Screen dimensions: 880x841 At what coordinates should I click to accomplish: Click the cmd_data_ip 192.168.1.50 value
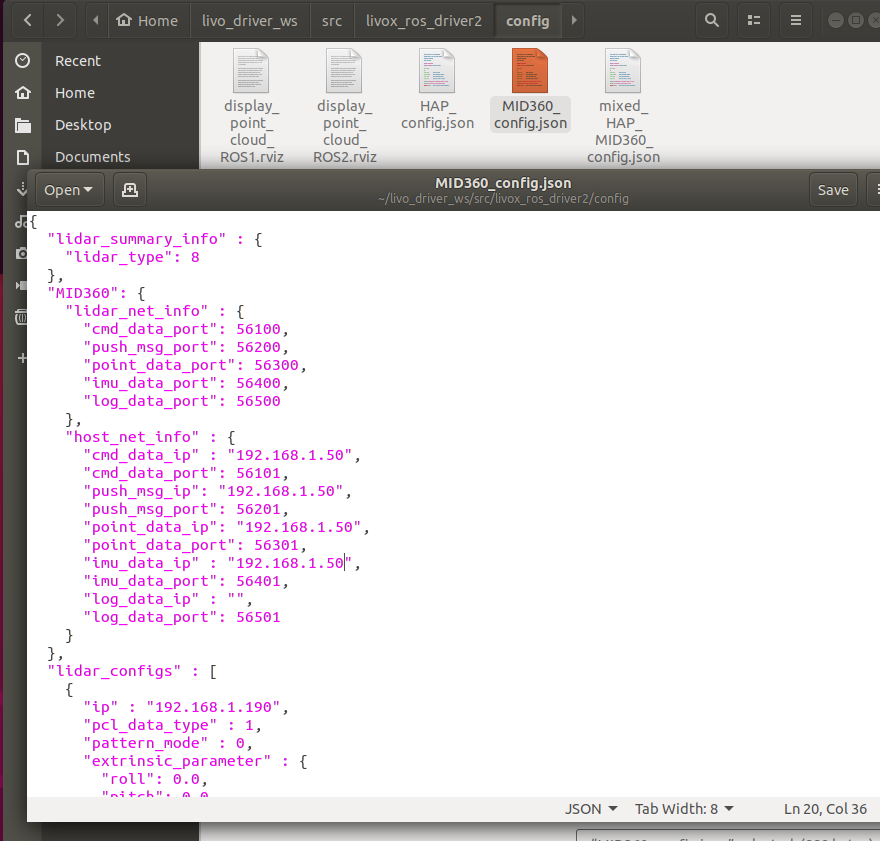point(290,455)
